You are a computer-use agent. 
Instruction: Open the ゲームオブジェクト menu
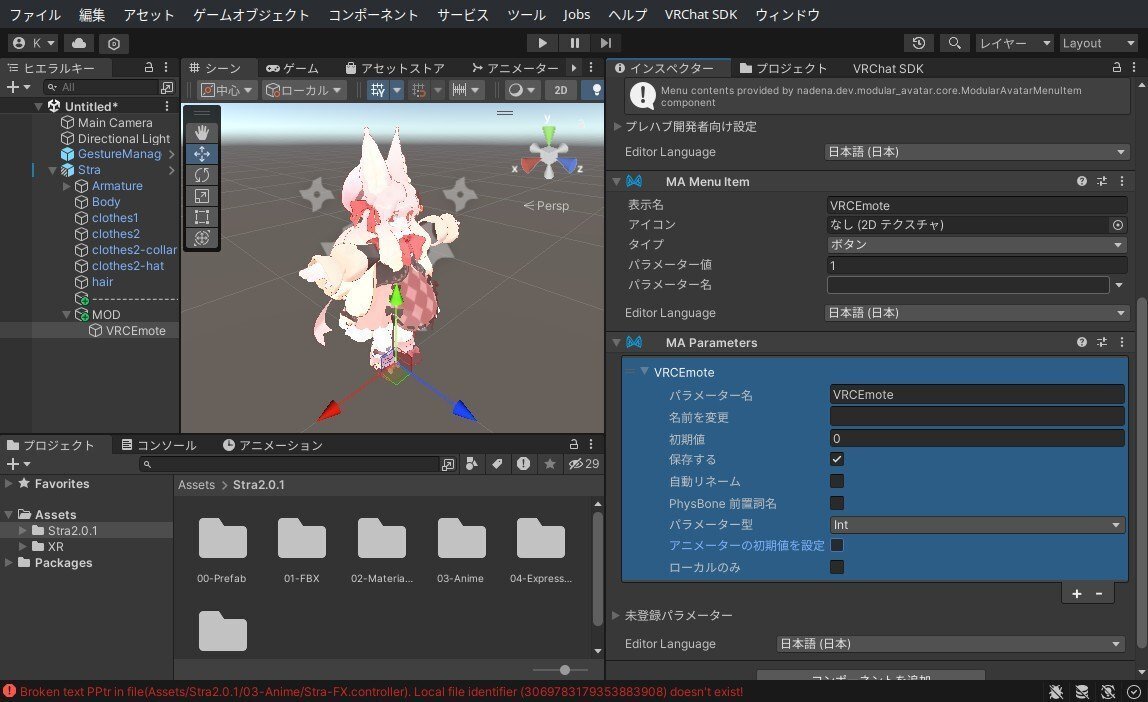[251, 15]
